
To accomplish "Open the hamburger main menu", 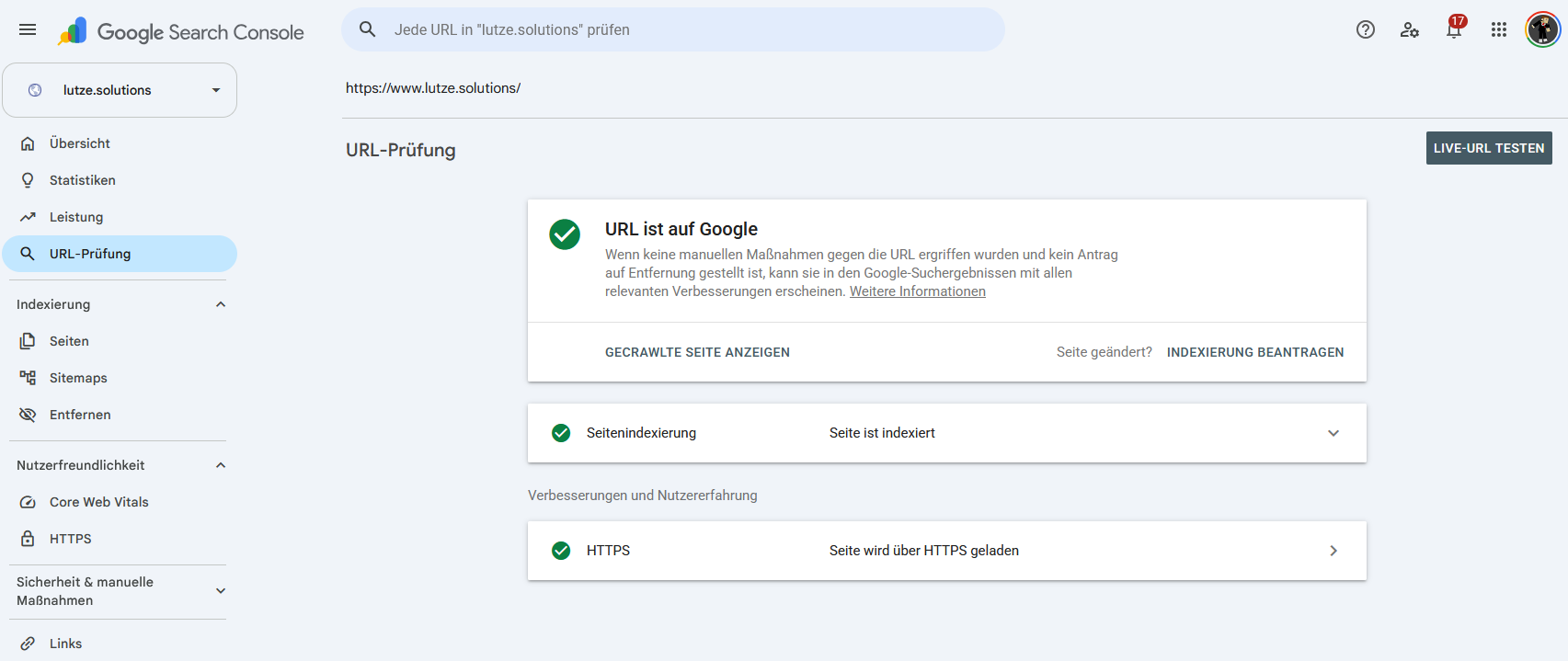I will pyautogui.click(x=28, y=29).
